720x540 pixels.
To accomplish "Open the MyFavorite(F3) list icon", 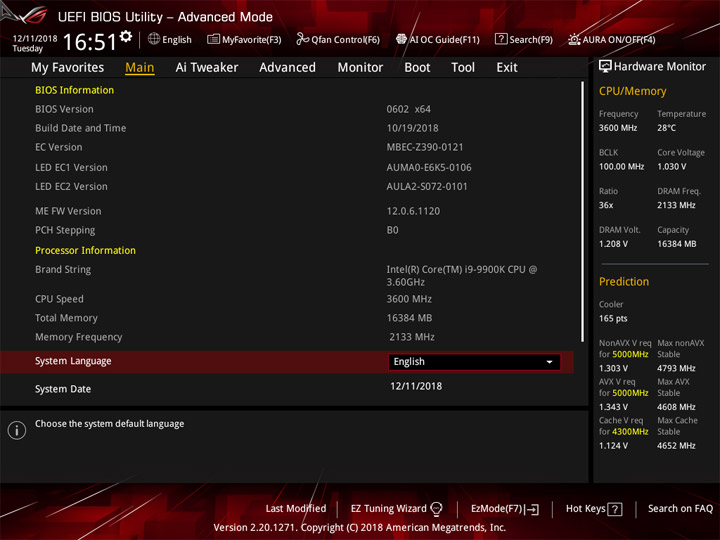I will [x=213, y=39].
